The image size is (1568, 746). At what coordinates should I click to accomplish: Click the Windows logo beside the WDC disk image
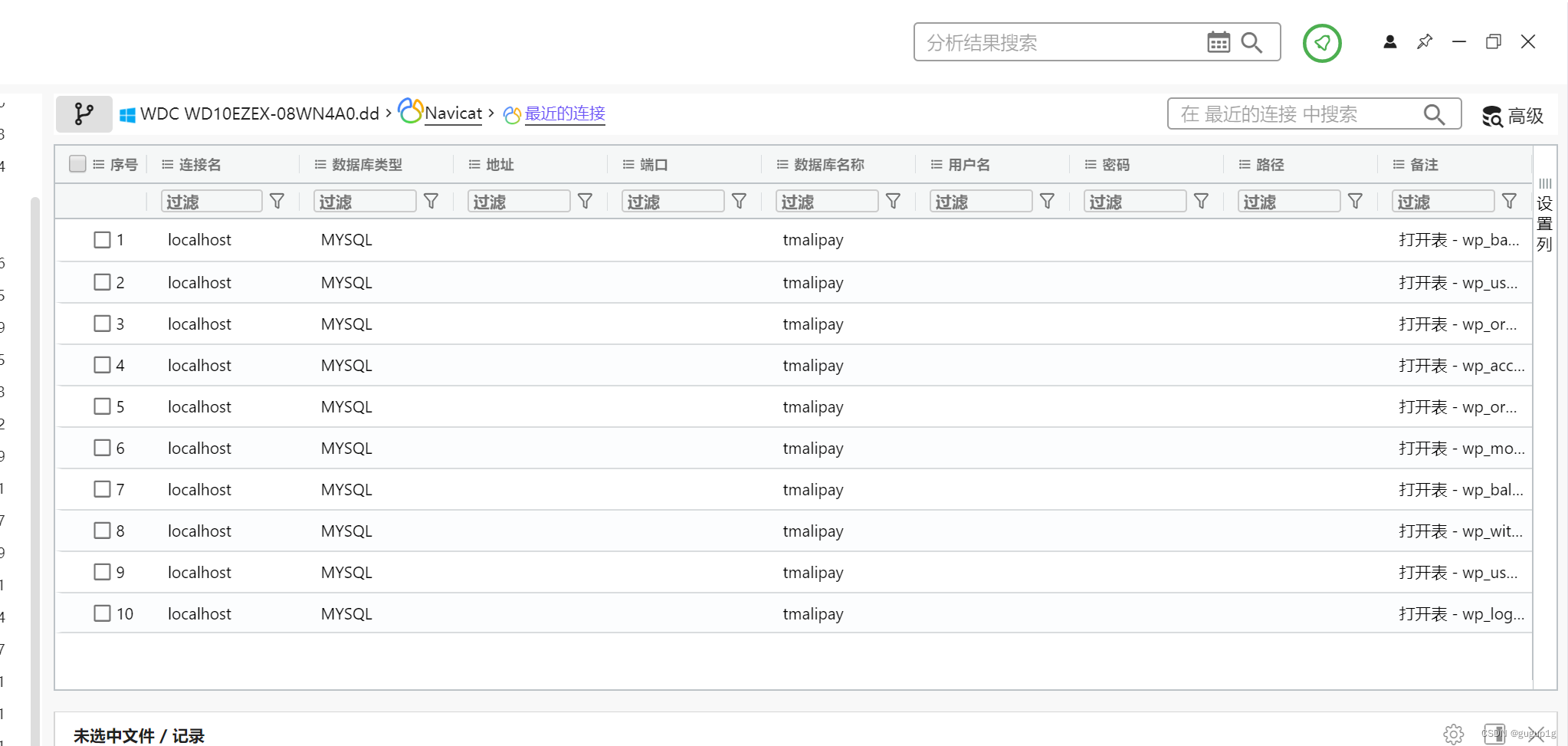[127, 115]
